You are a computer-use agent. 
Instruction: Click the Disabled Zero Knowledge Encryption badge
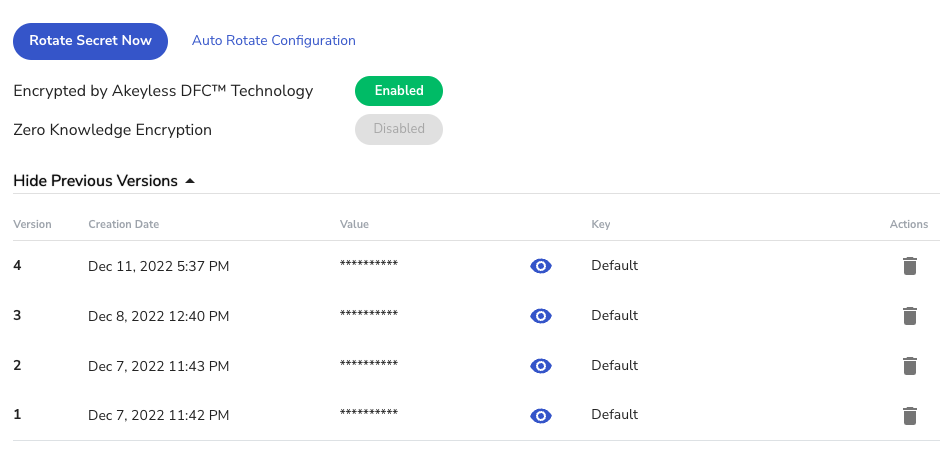(398, 129)
